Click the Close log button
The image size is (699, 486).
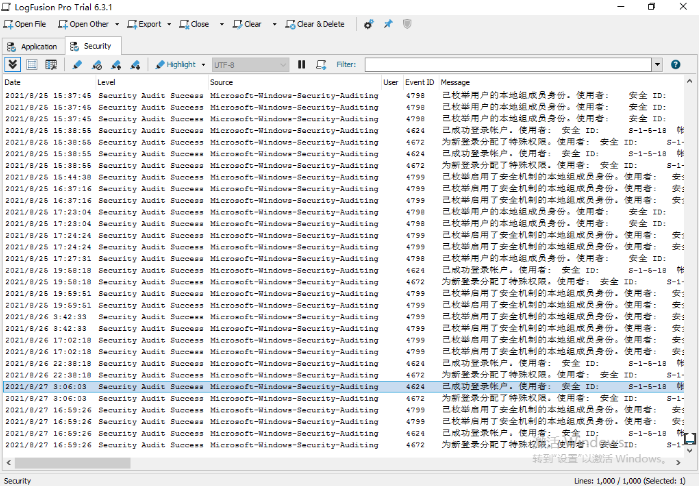click(194, 24)
